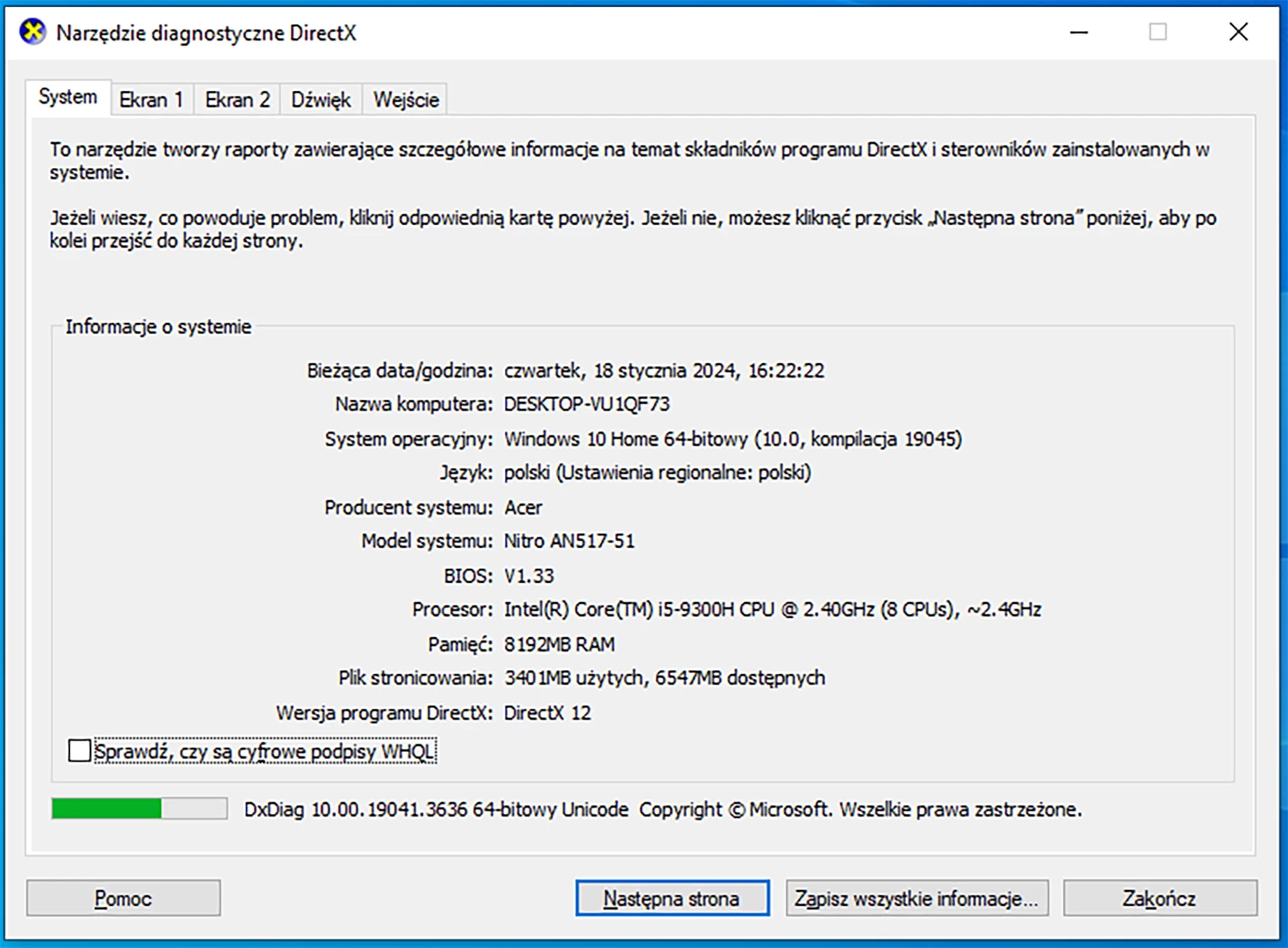Click the memory value 8192MB RAM

tap(559, 645)
